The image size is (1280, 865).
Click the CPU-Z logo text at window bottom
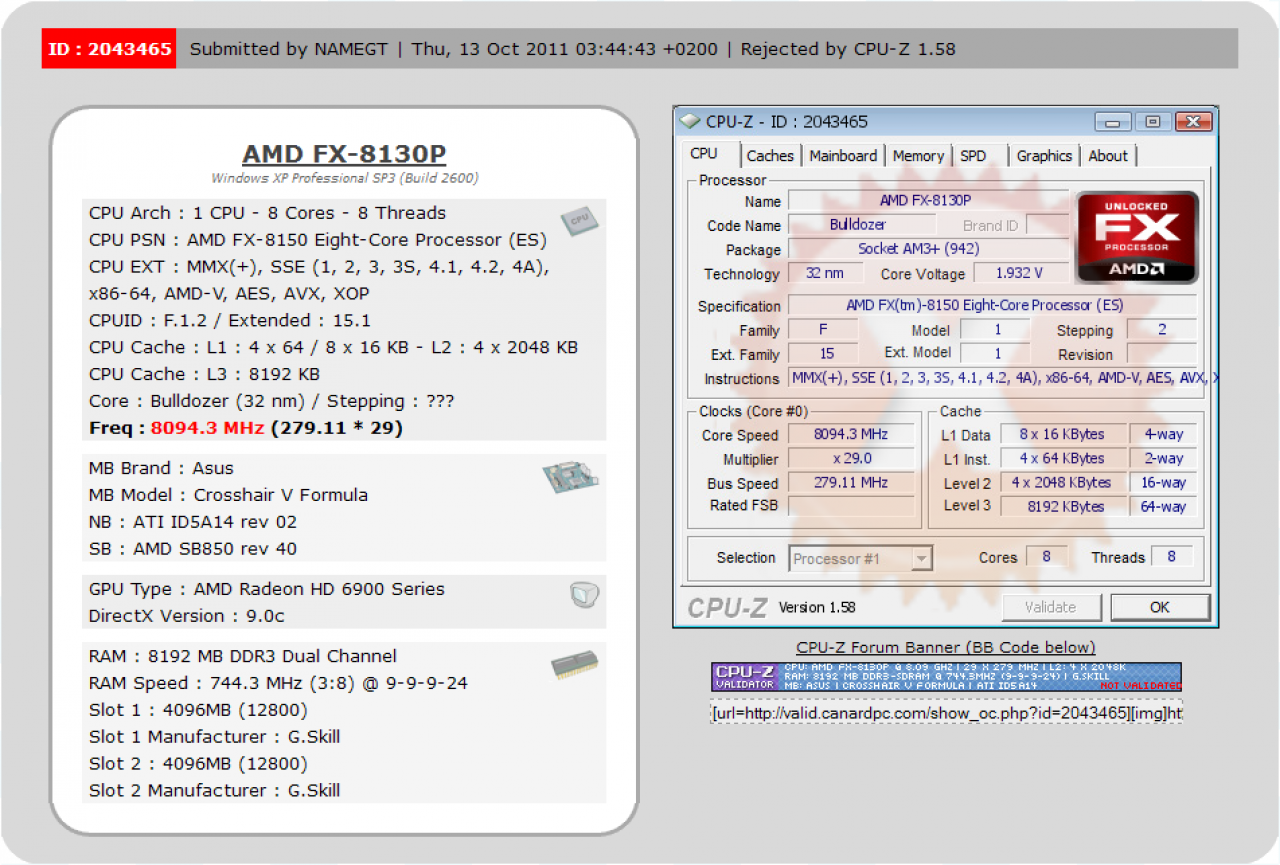click(x=727, y=607)
